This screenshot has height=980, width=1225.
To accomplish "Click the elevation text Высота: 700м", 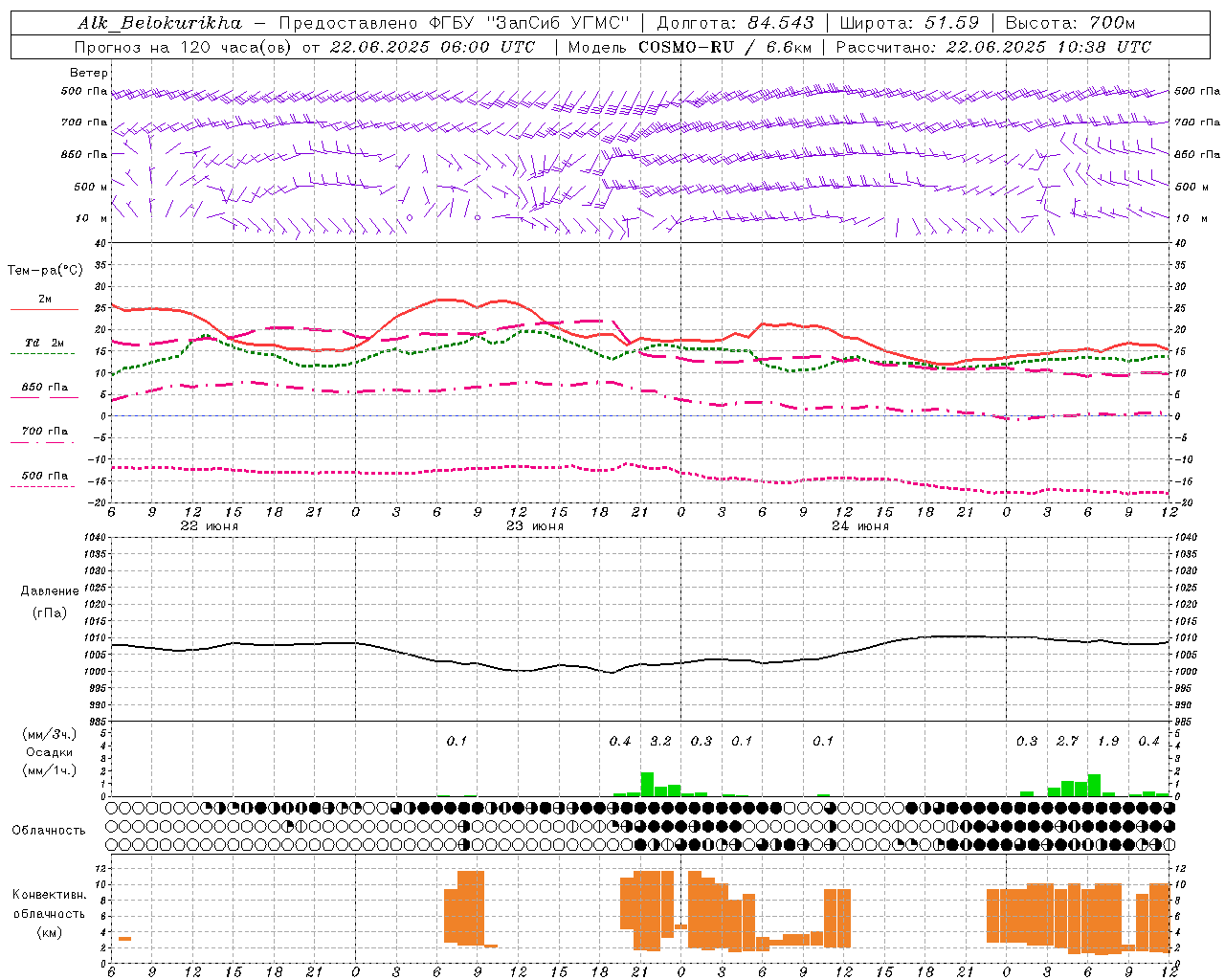I will coord(1070,22).
